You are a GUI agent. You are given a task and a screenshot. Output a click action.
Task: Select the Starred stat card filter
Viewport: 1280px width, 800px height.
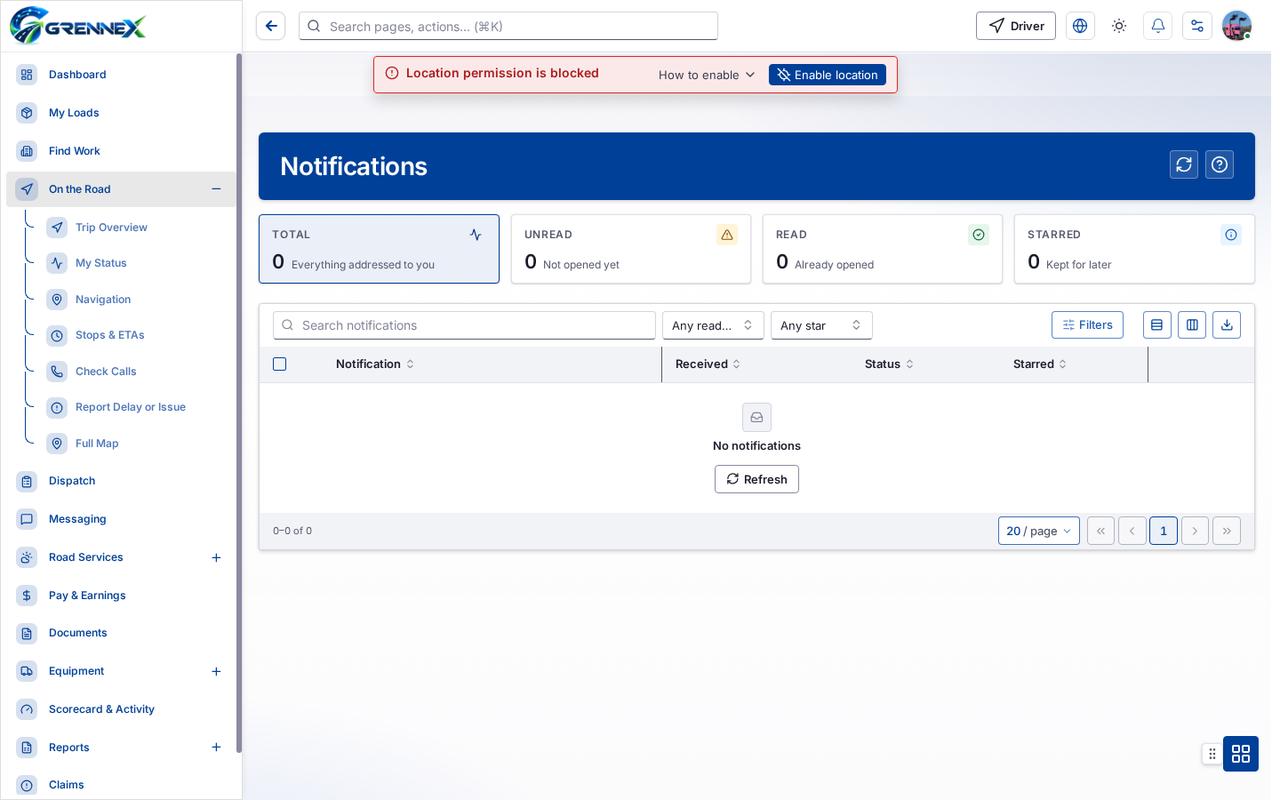tap(1134, 249)
